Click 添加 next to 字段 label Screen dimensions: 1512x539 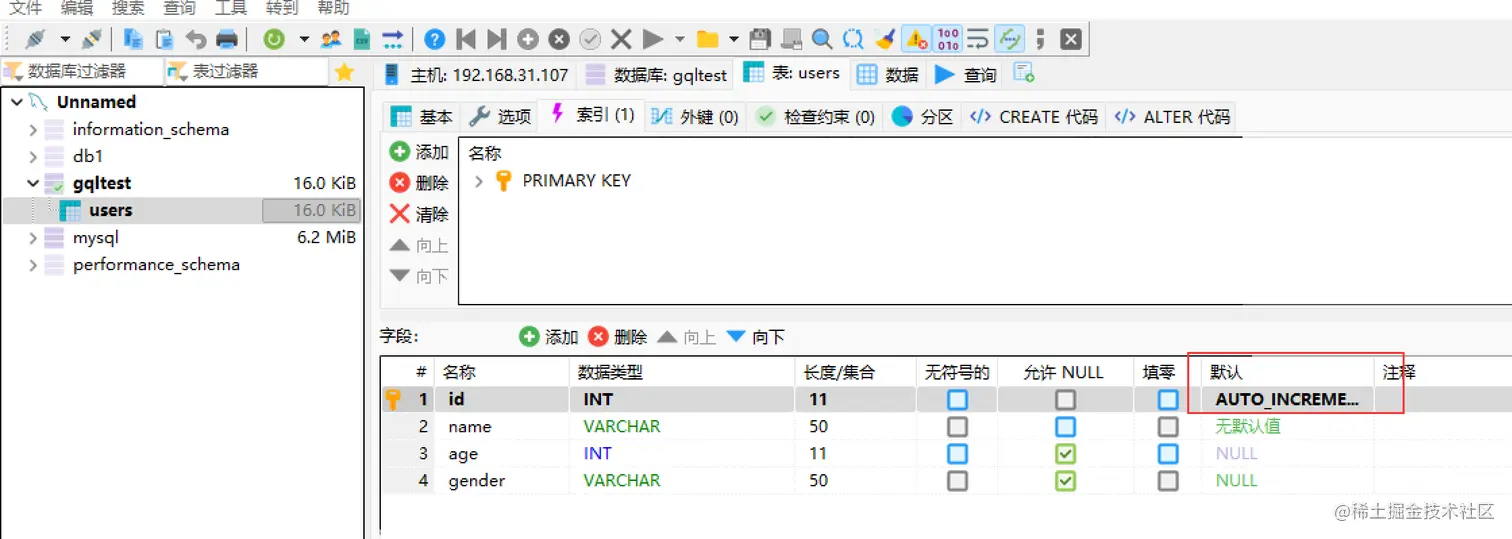tap(549, 337)
